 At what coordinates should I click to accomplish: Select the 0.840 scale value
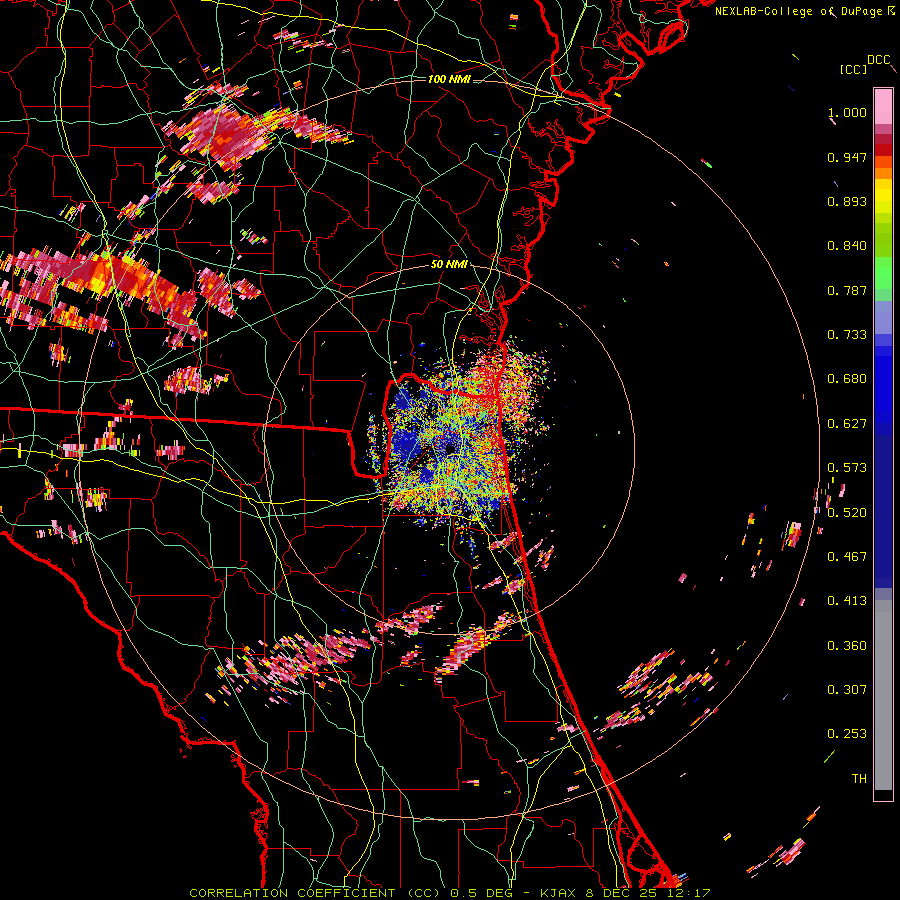(847, 246)
